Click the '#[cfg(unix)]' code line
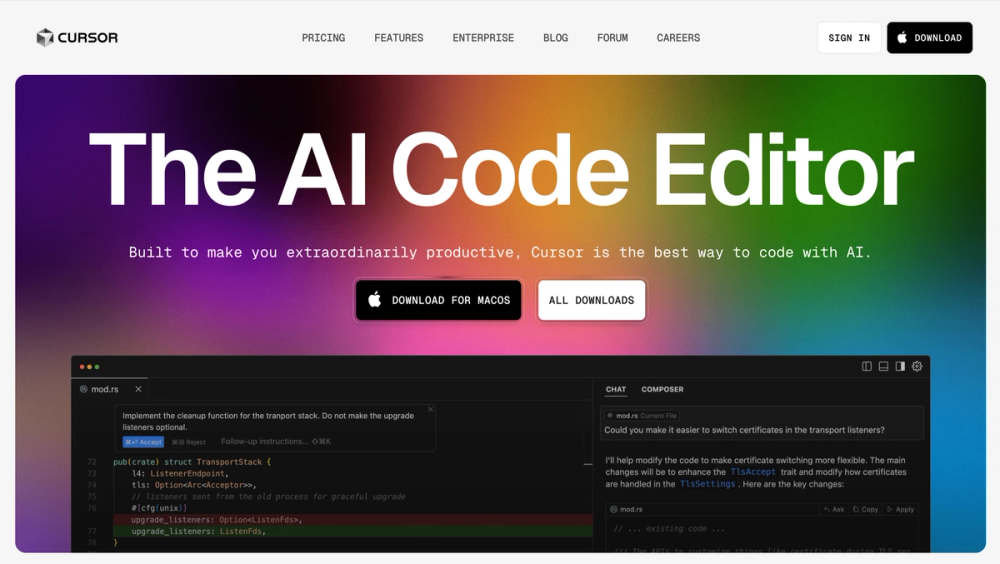 (x=159, y=508)
